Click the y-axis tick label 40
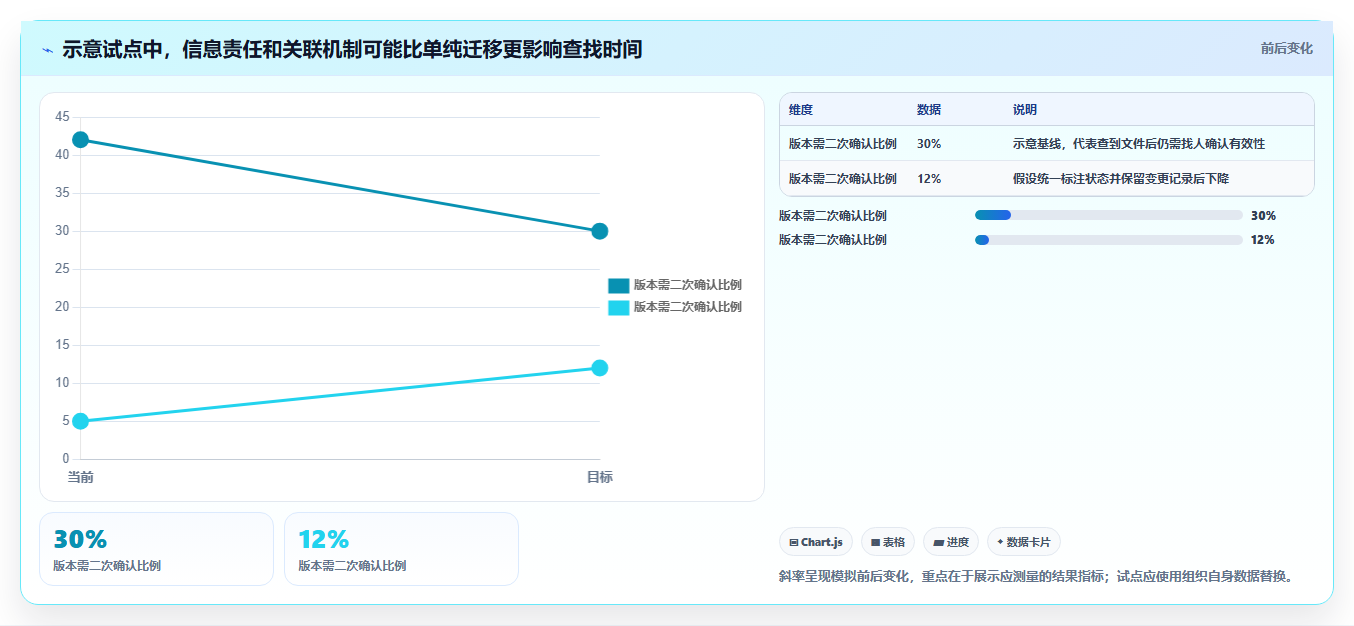 click(62, 155)
